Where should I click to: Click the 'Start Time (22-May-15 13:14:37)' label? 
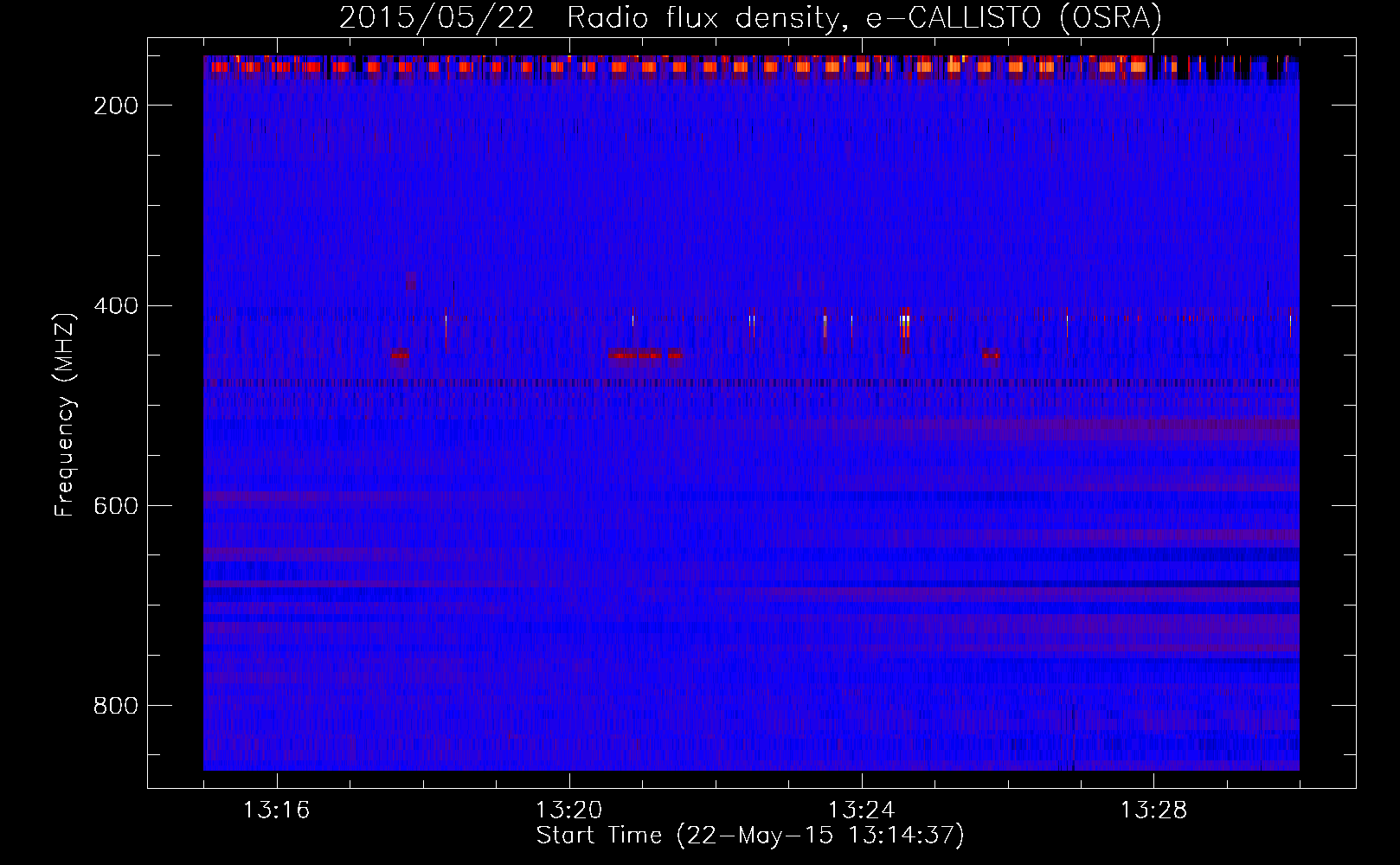(750, 836)
